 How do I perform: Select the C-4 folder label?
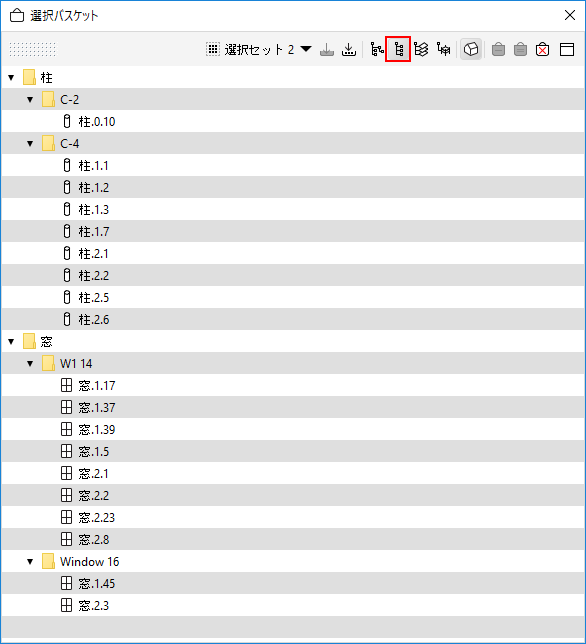click(x=69, y=143)
